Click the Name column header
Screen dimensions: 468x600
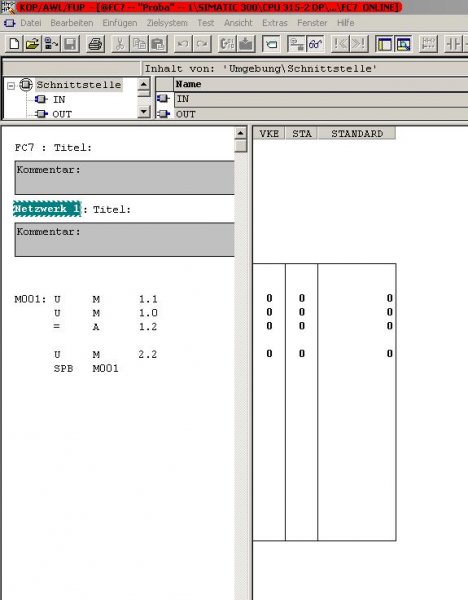[321, 84]
